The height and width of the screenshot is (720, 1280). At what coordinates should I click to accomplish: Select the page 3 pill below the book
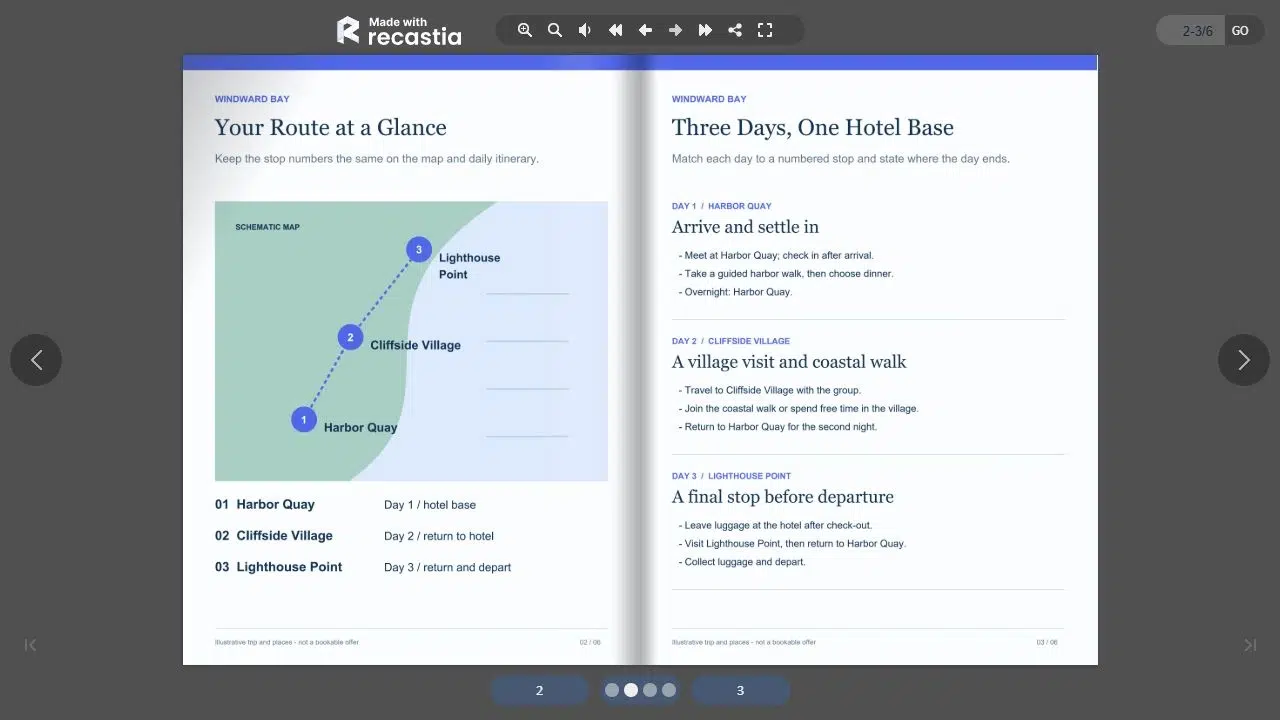[x=740, y=690]
